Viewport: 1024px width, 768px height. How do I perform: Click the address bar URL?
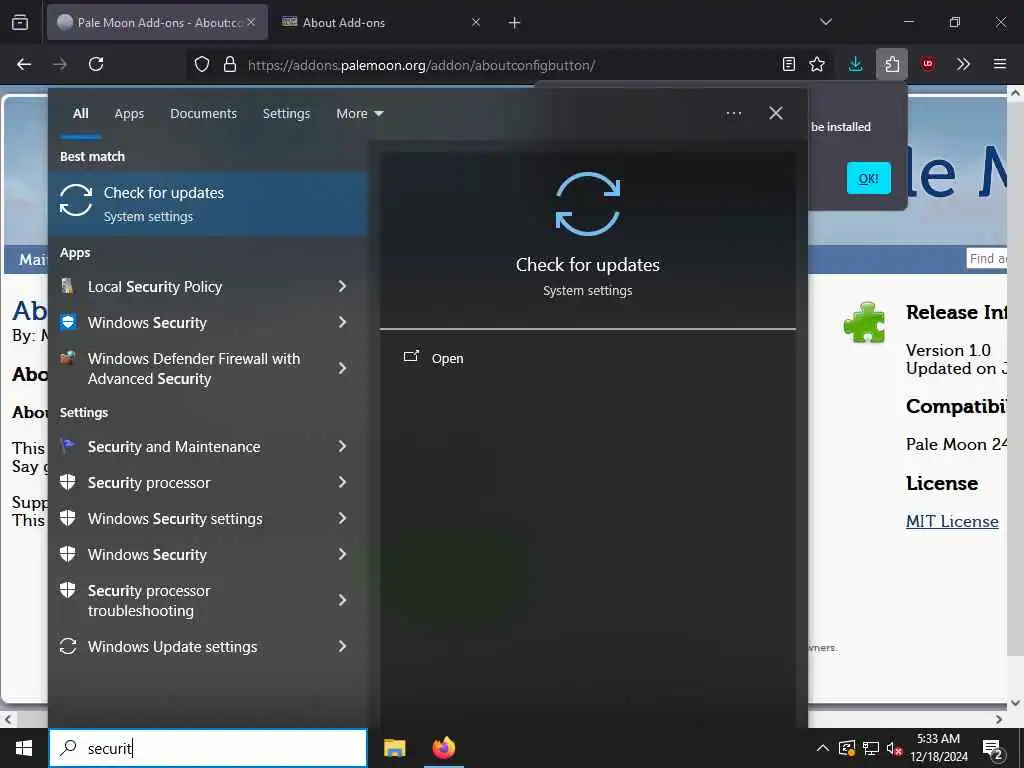pos(421,65)
